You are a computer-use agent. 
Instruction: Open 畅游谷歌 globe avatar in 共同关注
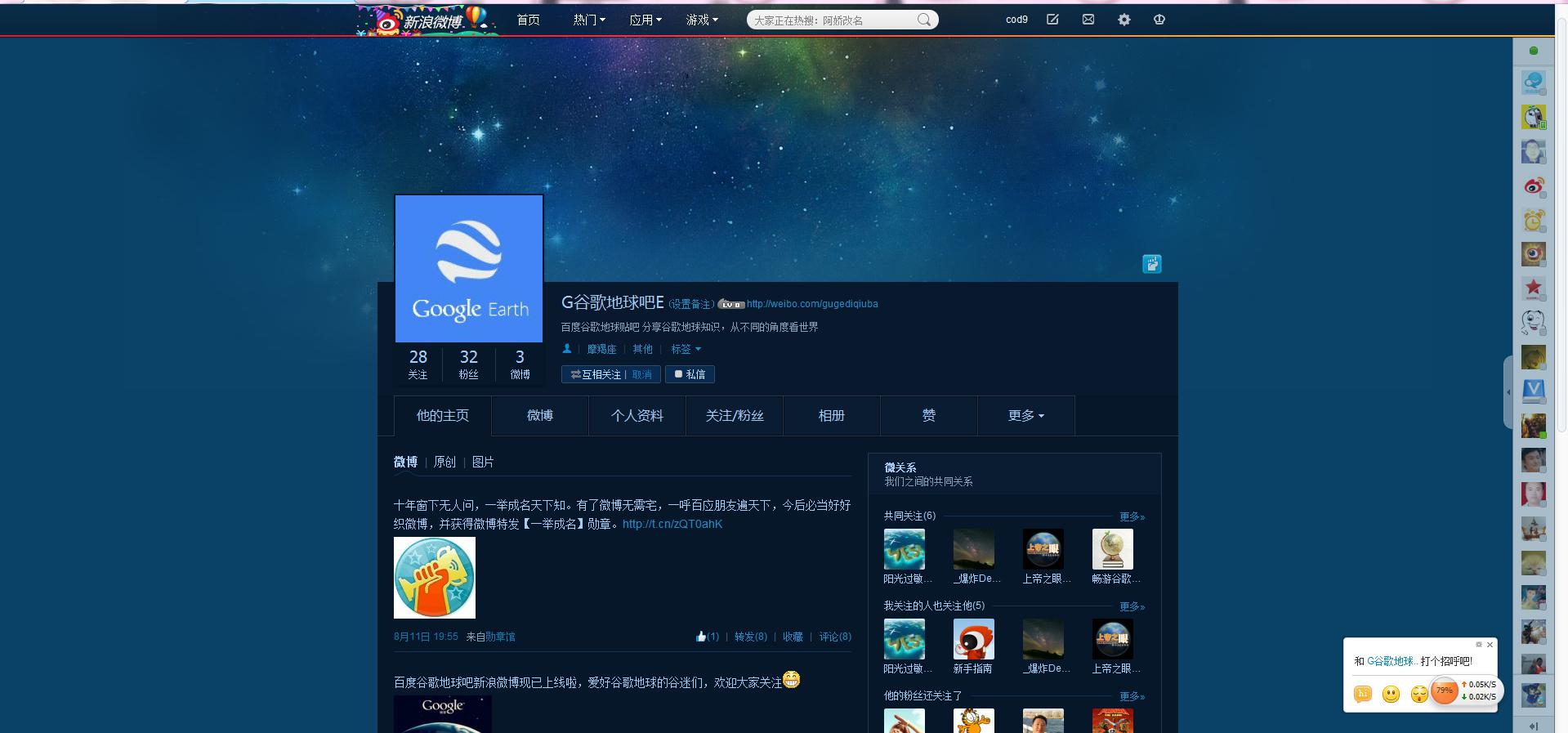1113,549
